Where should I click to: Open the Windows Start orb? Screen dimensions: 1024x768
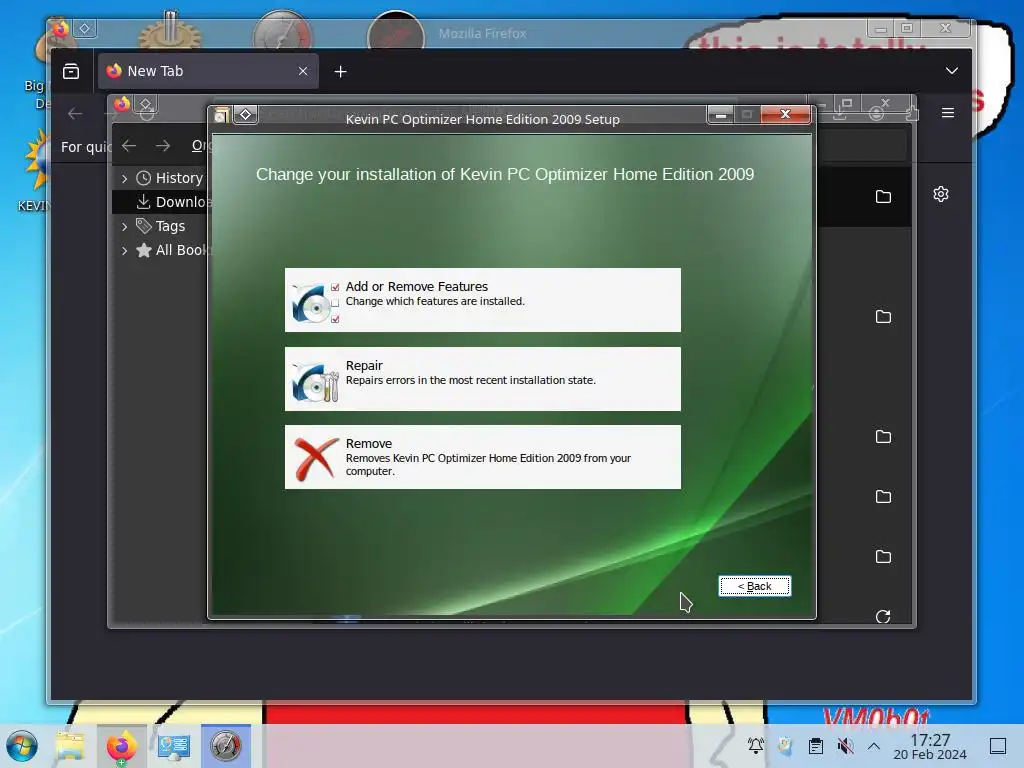click(x=22, y=746)
